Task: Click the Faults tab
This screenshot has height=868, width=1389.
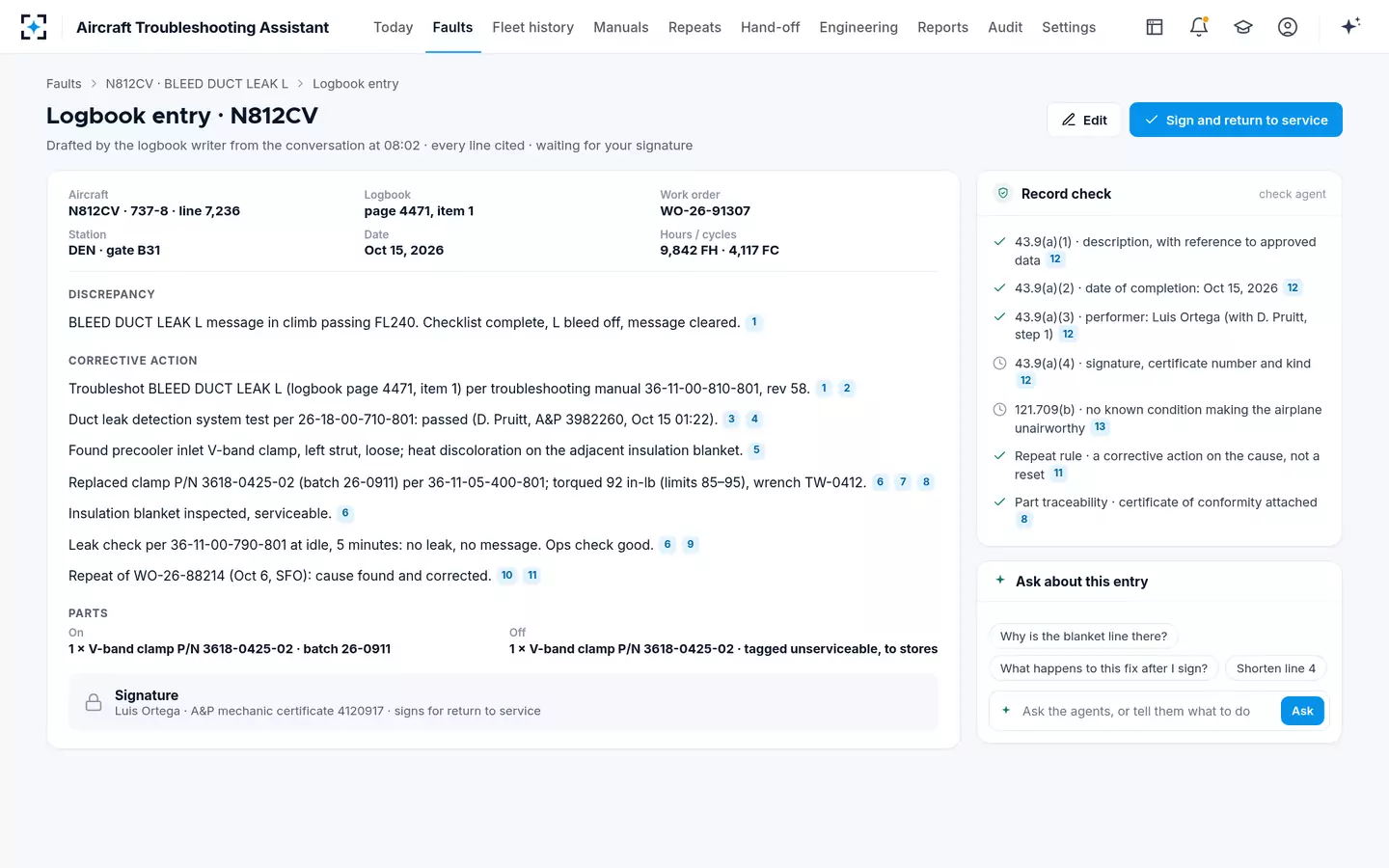Action: pyautogui.click(x=452, y=27)
